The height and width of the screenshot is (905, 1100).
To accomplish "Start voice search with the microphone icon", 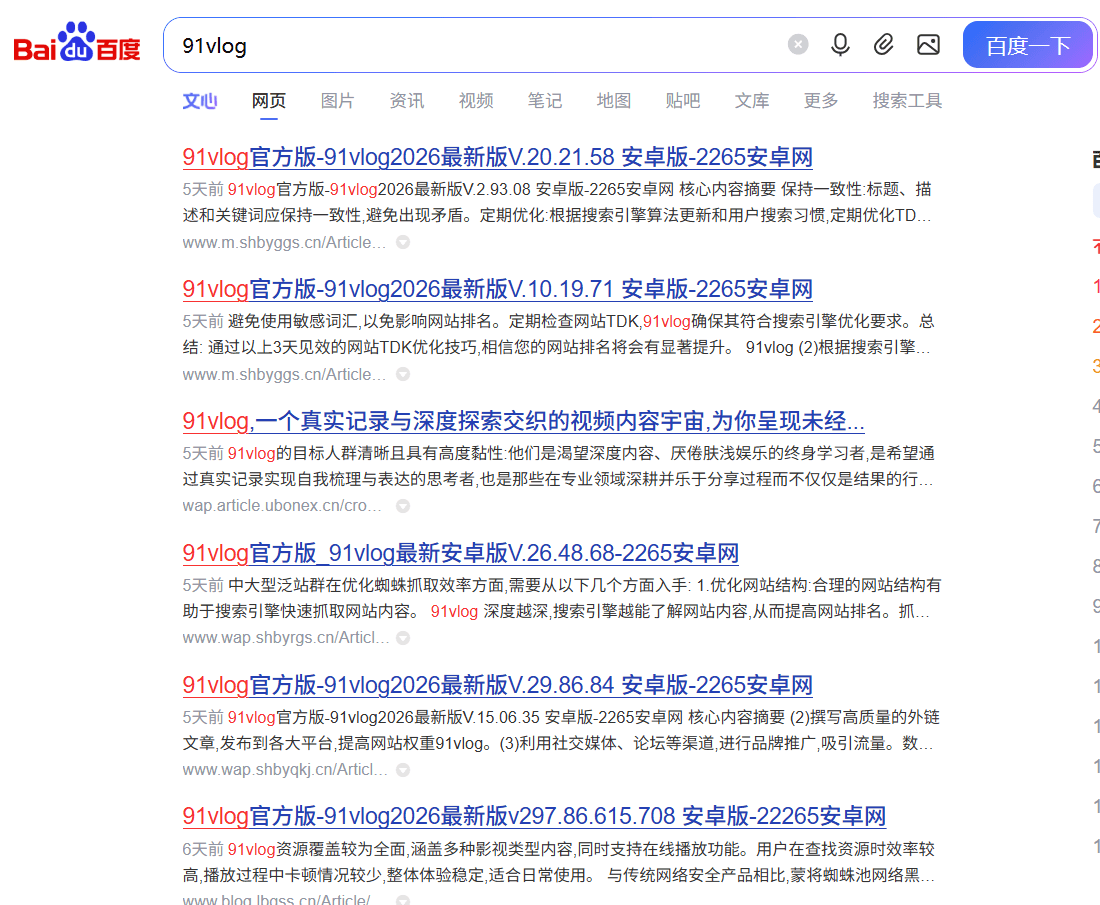I will pyautogui.click(x=840, y=45).
